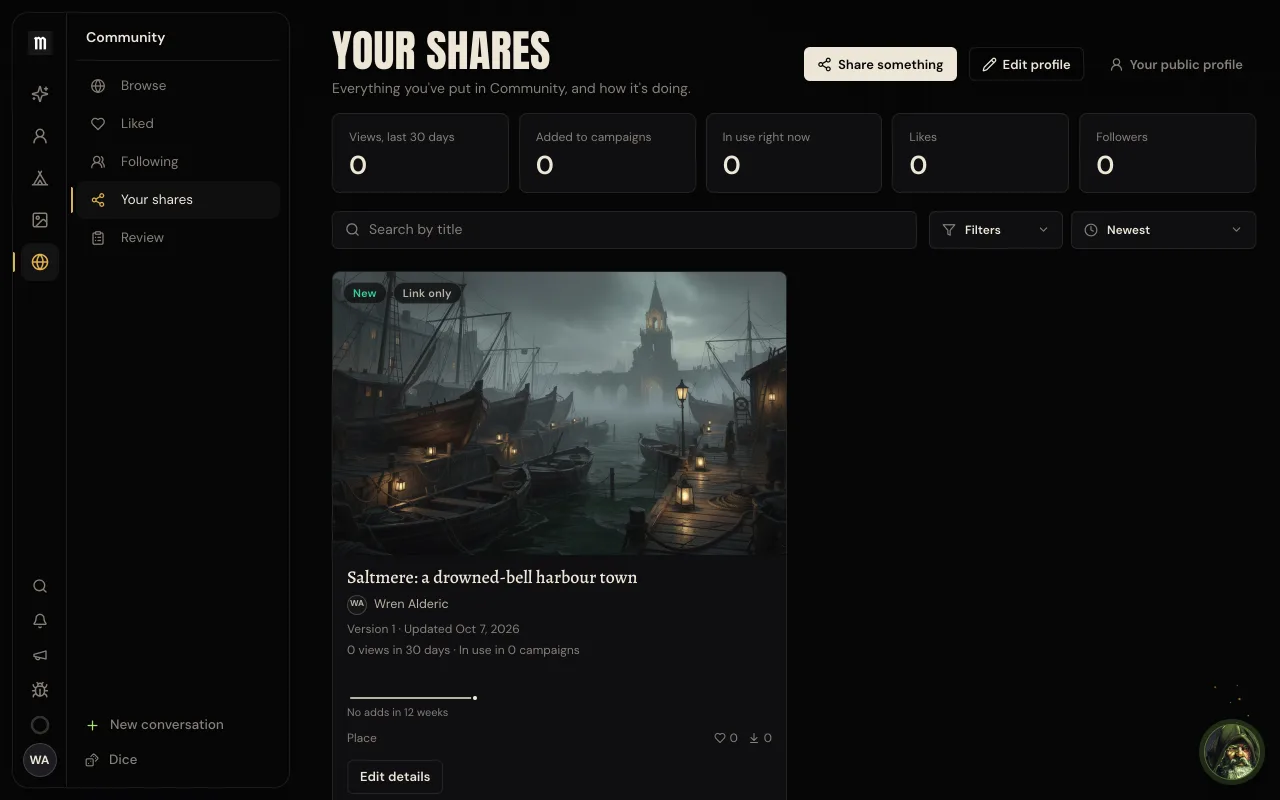
Task: Open the campaigns tent icon in rail
Action: click(x=40, y=178)
